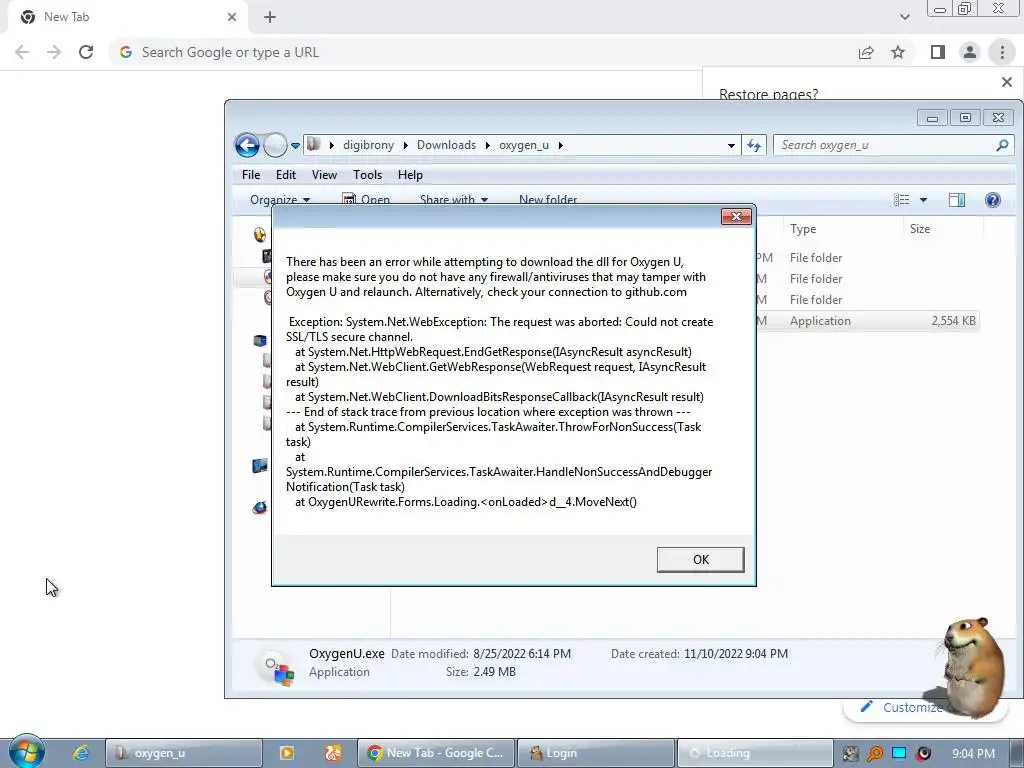Reload the Chrome page
1024x768 pixels.
[86, 52]
